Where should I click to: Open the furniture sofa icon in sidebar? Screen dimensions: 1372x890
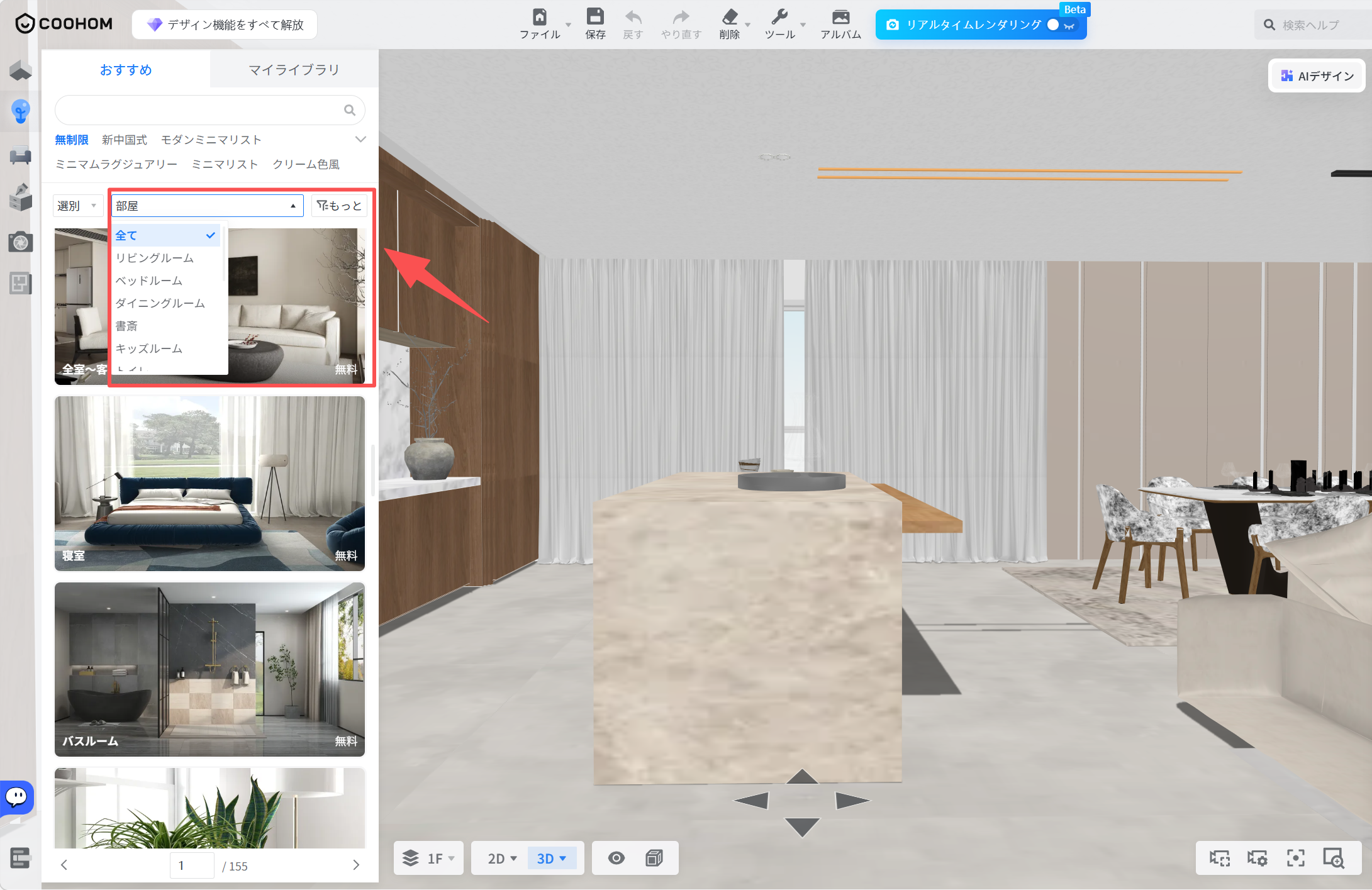(21, 155)
